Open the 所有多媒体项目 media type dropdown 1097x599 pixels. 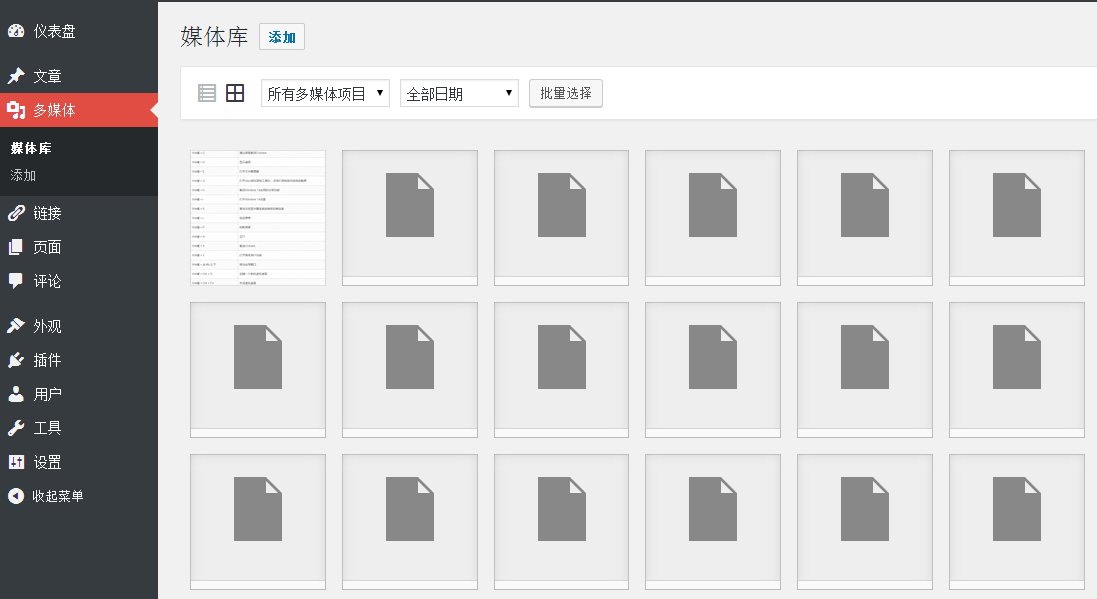[325, 94]
